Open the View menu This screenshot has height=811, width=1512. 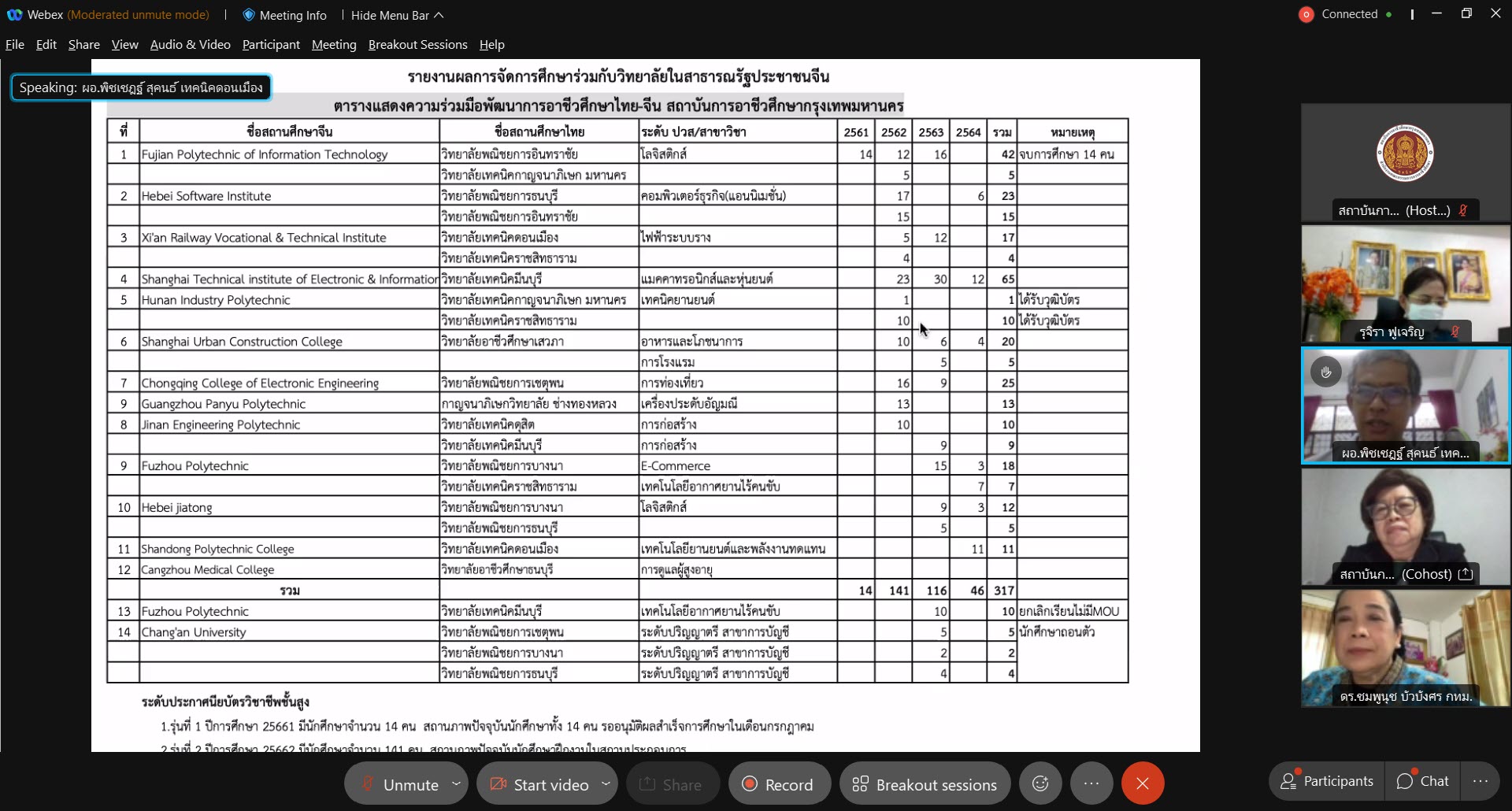tap(125, 45)
